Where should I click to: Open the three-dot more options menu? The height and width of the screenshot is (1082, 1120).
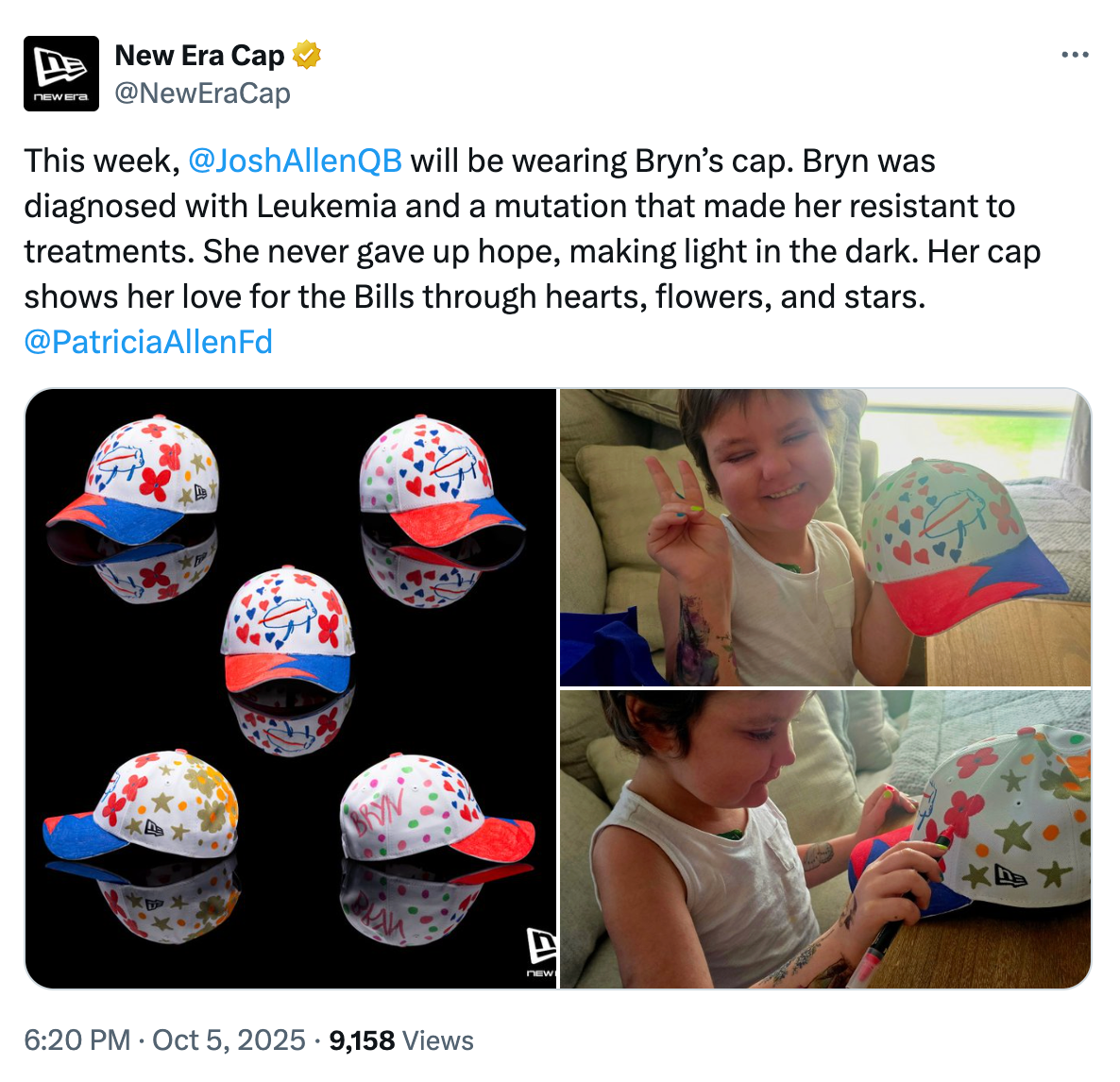[1075, 55]
